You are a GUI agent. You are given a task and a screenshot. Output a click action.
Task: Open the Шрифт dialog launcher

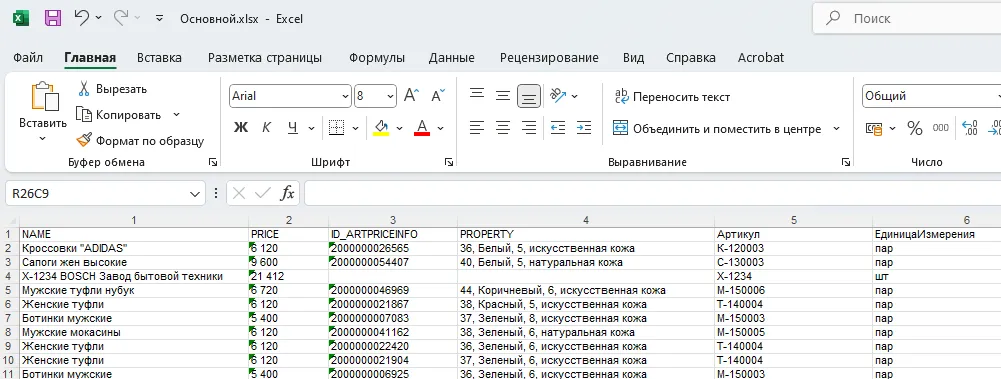tap(449, 163)
